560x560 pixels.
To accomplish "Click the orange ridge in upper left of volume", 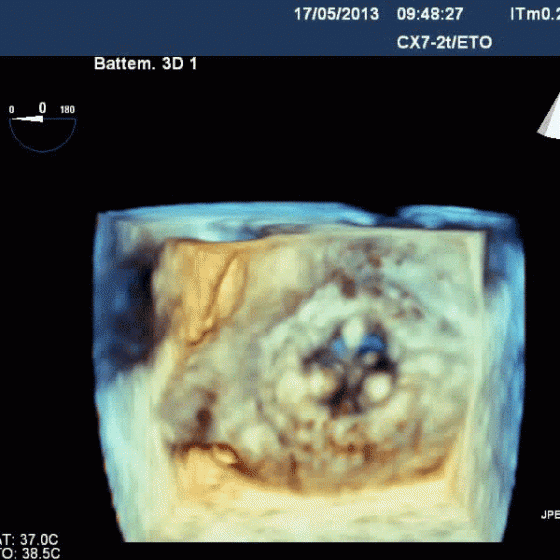I will (219, 297).
